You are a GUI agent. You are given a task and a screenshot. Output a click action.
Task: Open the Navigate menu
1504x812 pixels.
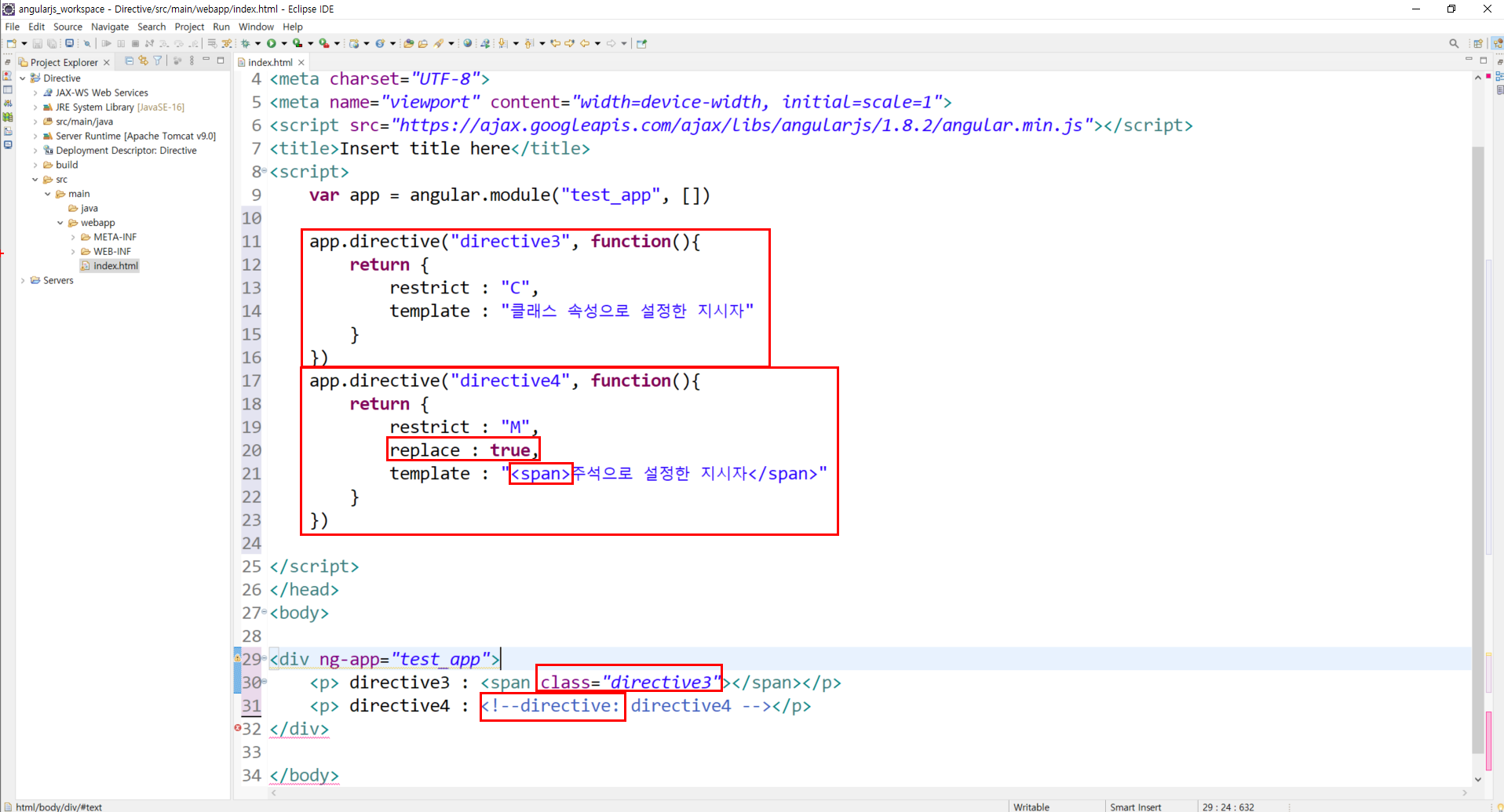pos(110,27)
